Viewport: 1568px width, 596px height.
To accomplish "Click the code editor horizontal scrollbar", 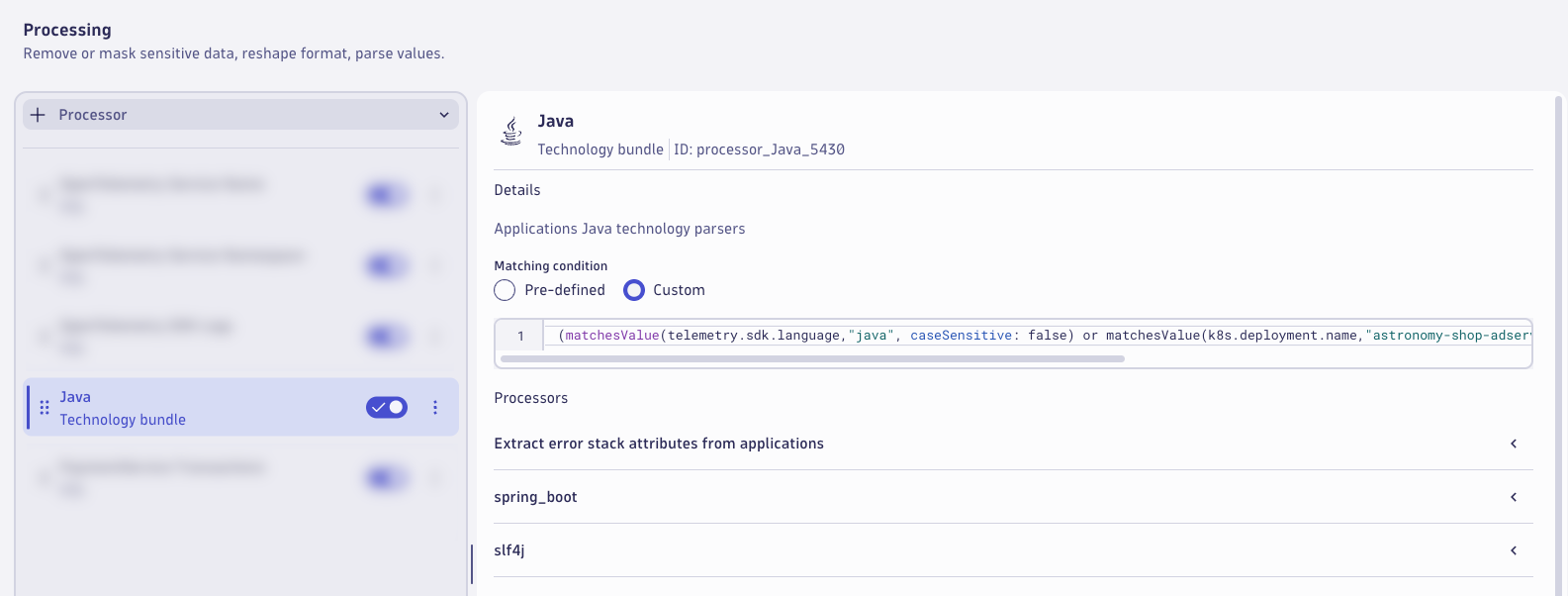I will (813, 358).
